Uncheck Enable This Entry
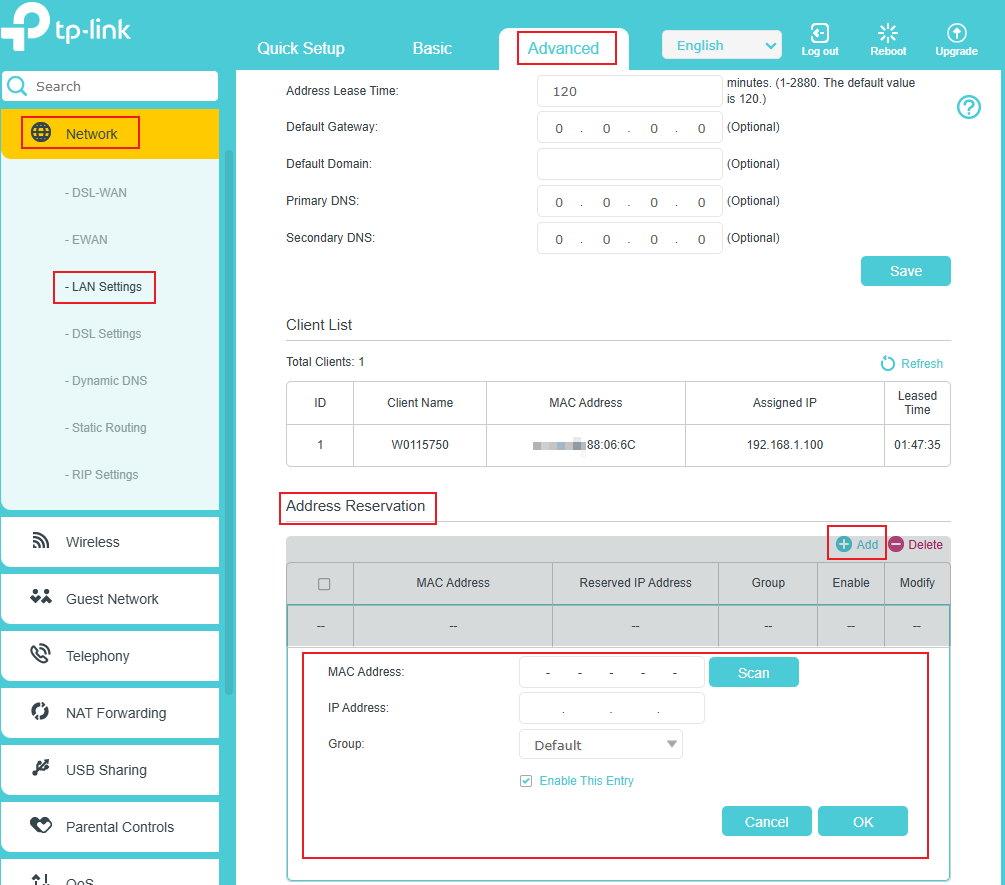 pyautogui.click(x=526, y=780)
